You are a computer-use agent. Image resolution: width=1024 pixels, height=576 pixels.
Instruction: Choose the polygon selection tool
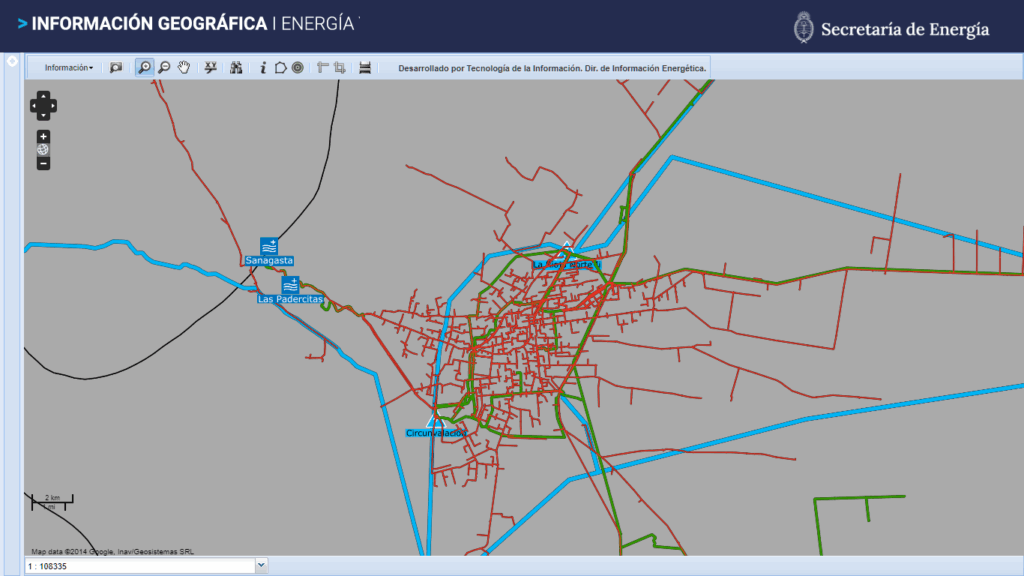click(x=280, y=68)
